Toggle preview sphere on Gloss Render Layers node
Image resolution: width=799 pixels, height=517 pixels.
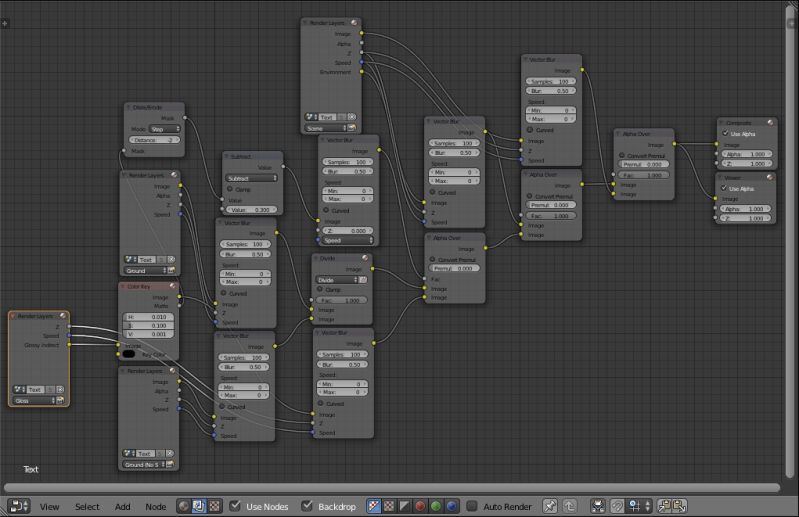[x=62, y=316]
